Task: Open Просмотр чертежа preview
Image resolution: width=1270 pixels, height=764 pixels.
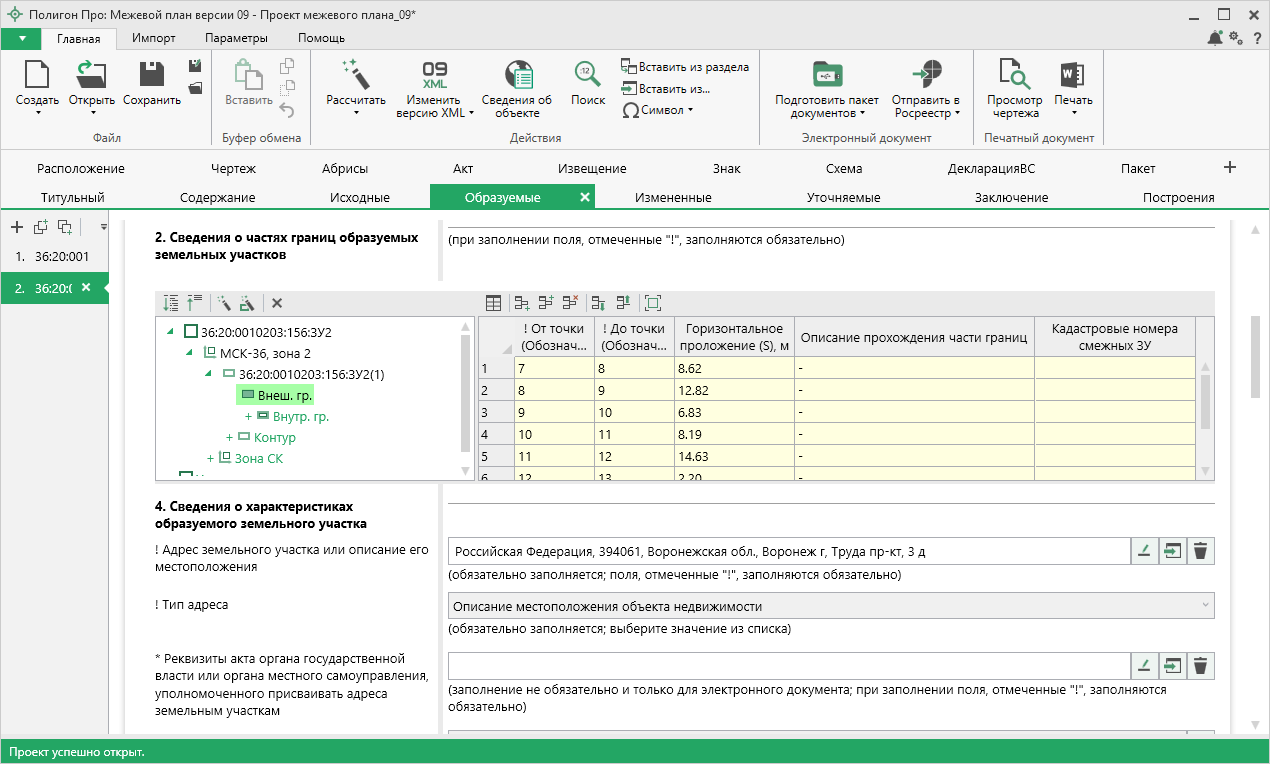Action: (1014, 74)
